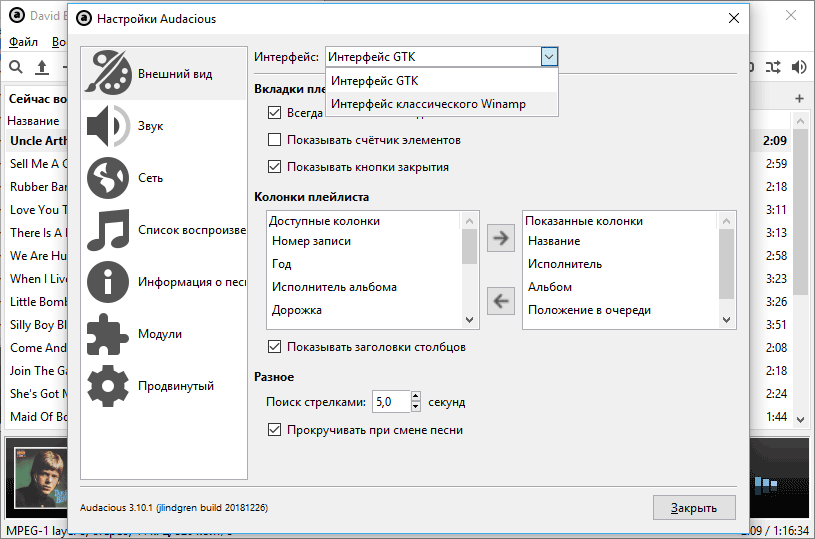This screenshot has height=539, width=815.
Task: Select the Silly Boy Blue track row
Action: pos(37,325)
